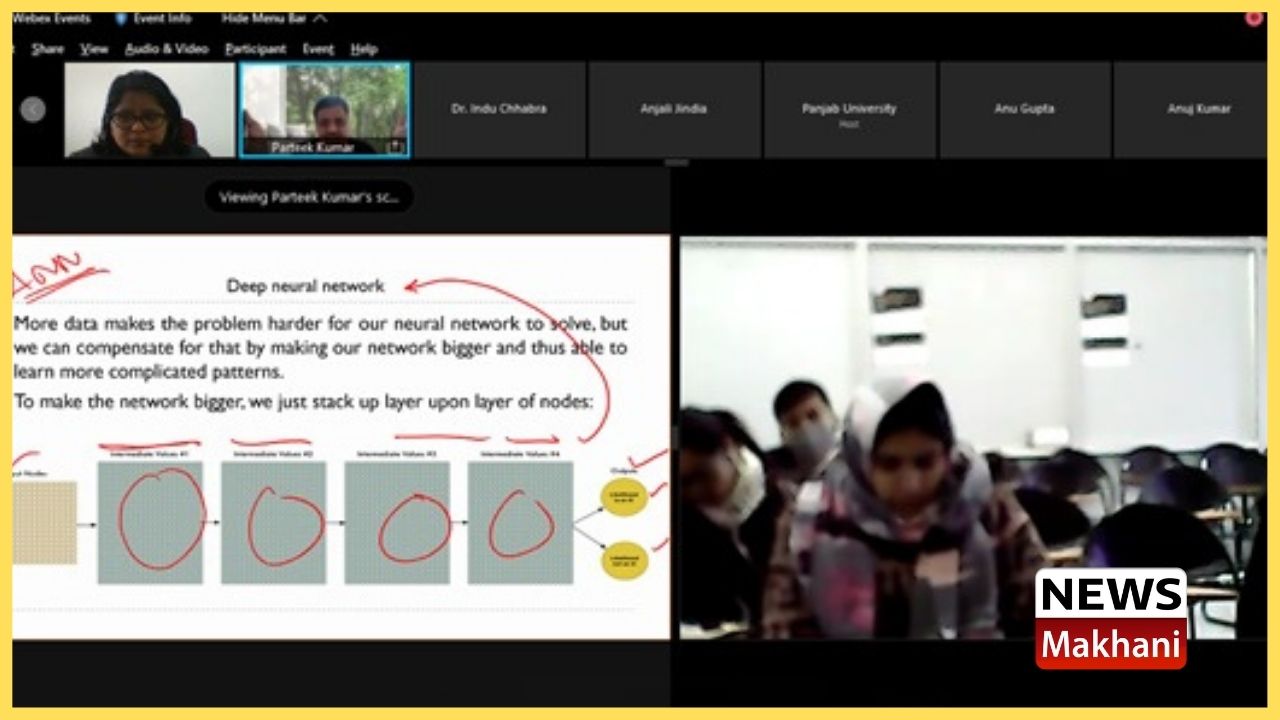Click the Event Info shield icon
Viewport: 1280px width, 720px height.
click(x=121, y=19)
